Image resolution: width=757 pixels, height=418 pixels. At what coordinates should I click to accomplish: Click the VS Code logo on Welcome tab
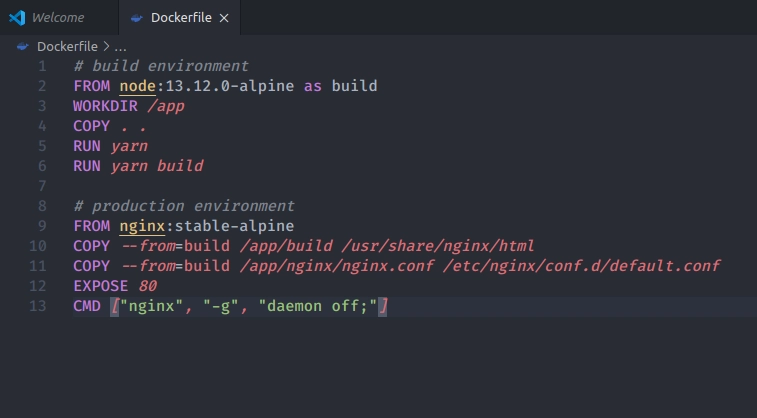[17, 18]
